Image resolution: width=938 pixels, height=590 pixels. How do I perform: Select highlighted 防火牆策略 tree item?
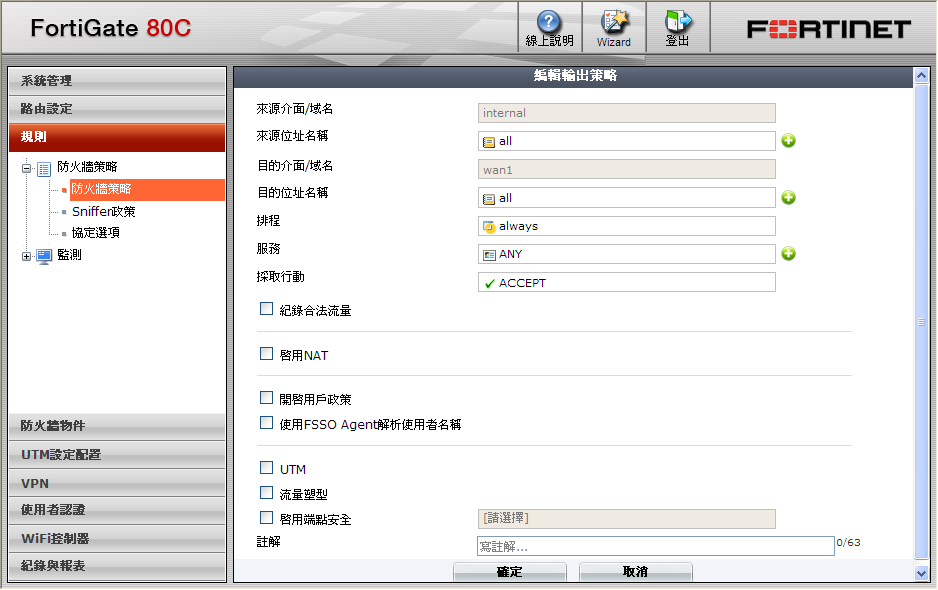pyautogui.click(x=147, y=190)
